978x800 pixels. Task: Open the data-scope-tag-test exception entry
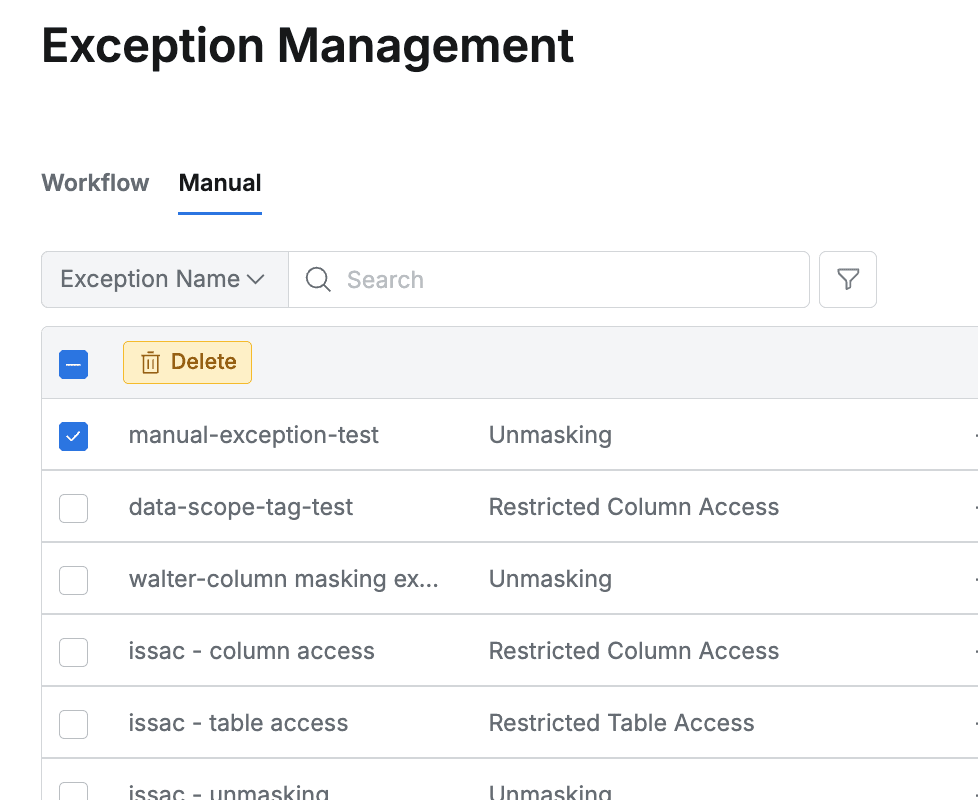pos(241,507)
